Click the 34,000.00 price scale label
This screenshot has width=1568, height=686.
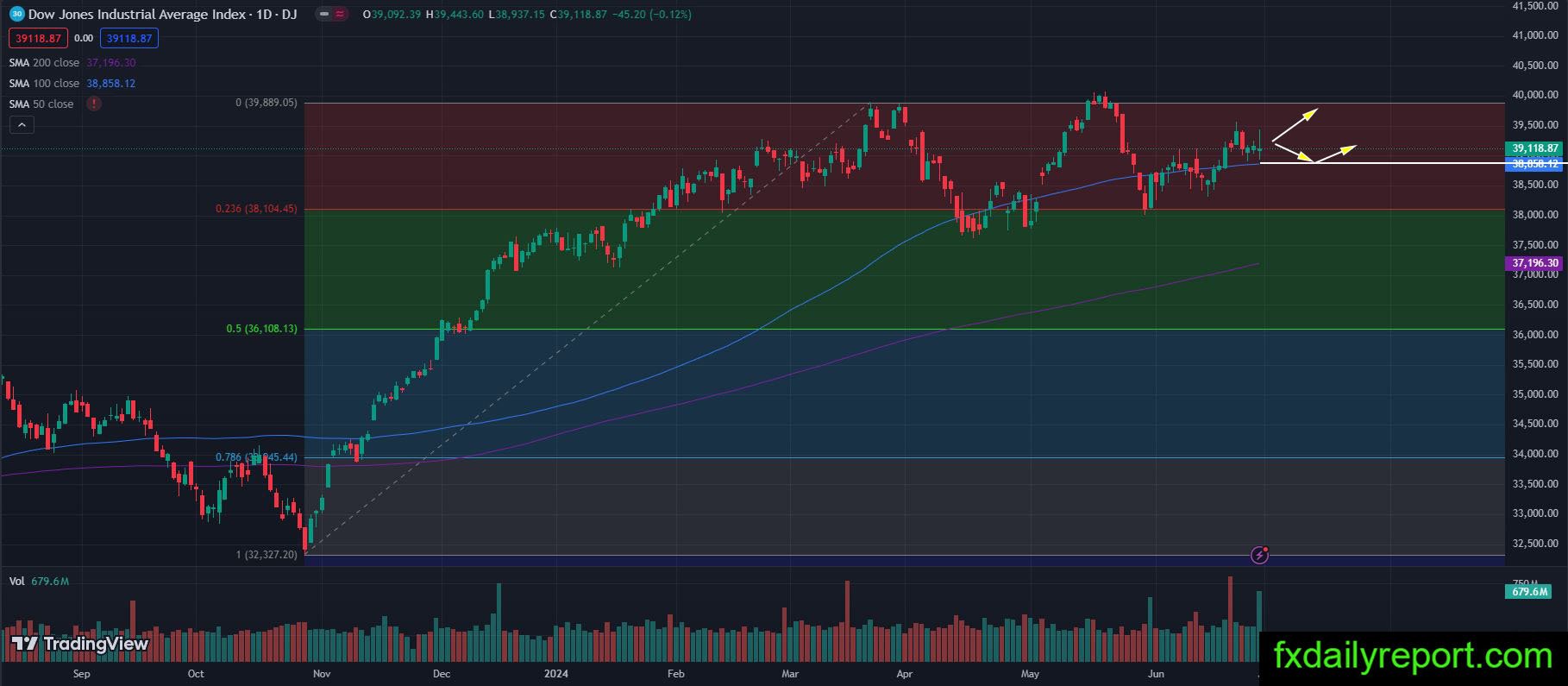1535,454
